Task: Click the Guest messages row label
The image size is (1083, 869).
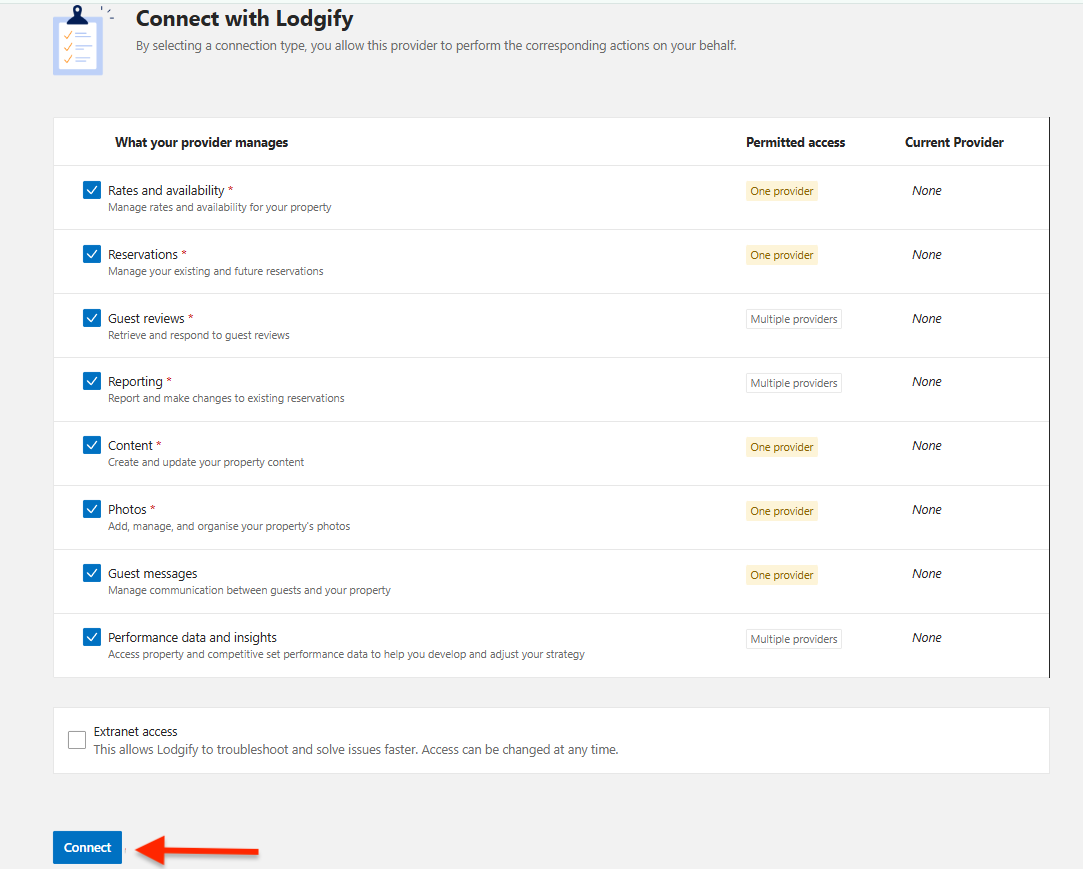Action: click(x=153, y=574)
